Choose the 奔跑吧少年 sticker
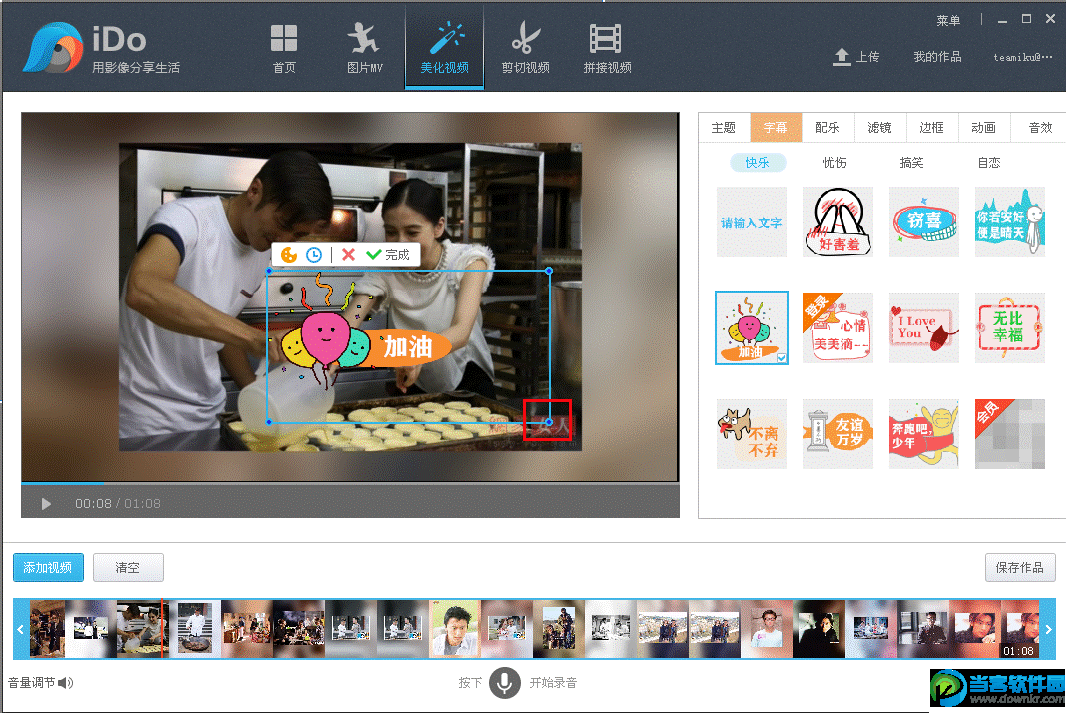This screenshot has width=1066, height=713. pos(924,434)
